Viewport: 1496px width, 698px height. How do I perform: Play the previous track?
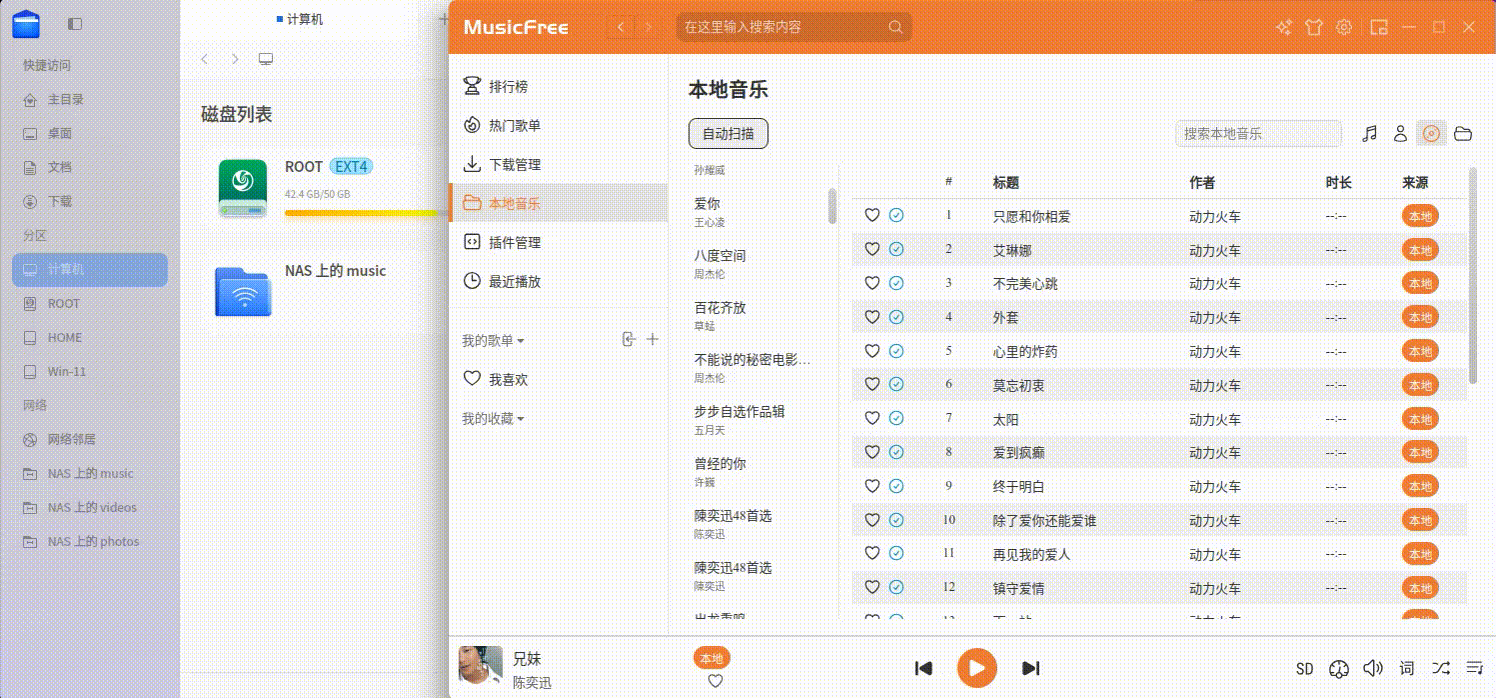pyautogui.click(x=924, y=668)
